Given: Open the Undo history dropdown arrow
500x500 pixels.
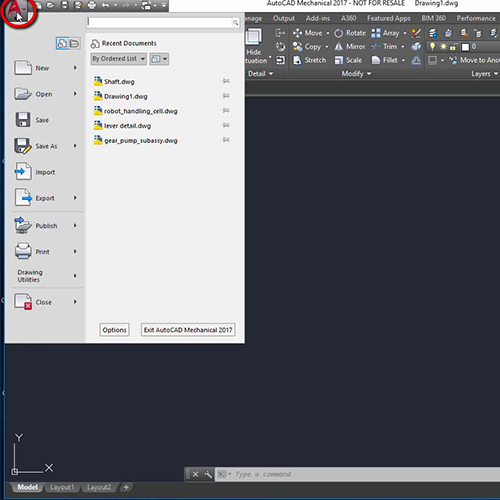Looking at the screenshot, I should click(115, 5).
